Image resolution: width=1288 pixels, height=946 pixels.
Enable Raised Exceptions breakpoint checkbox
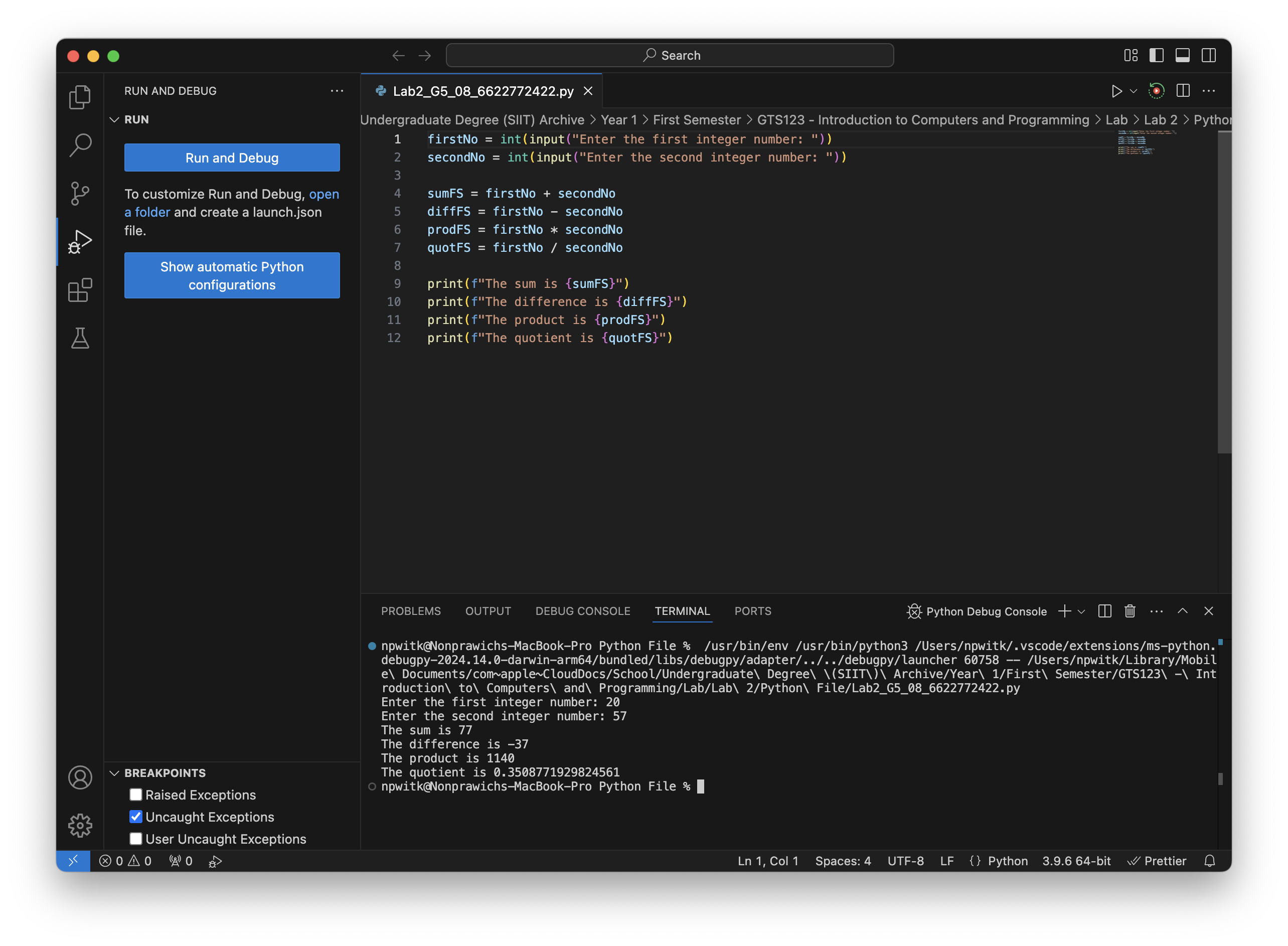point(135,795)
